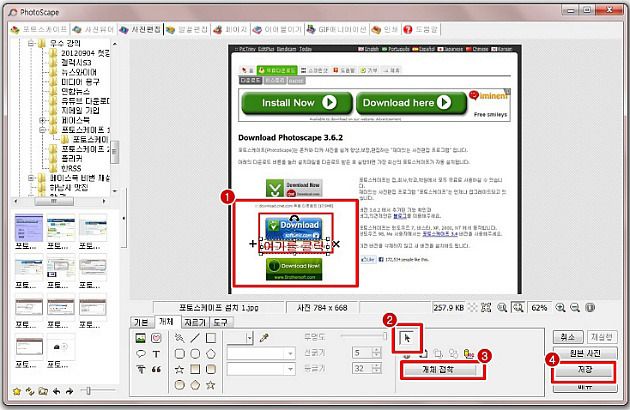Go forward with the right arrow icon
630x410 pixels.
coord(69,391)
